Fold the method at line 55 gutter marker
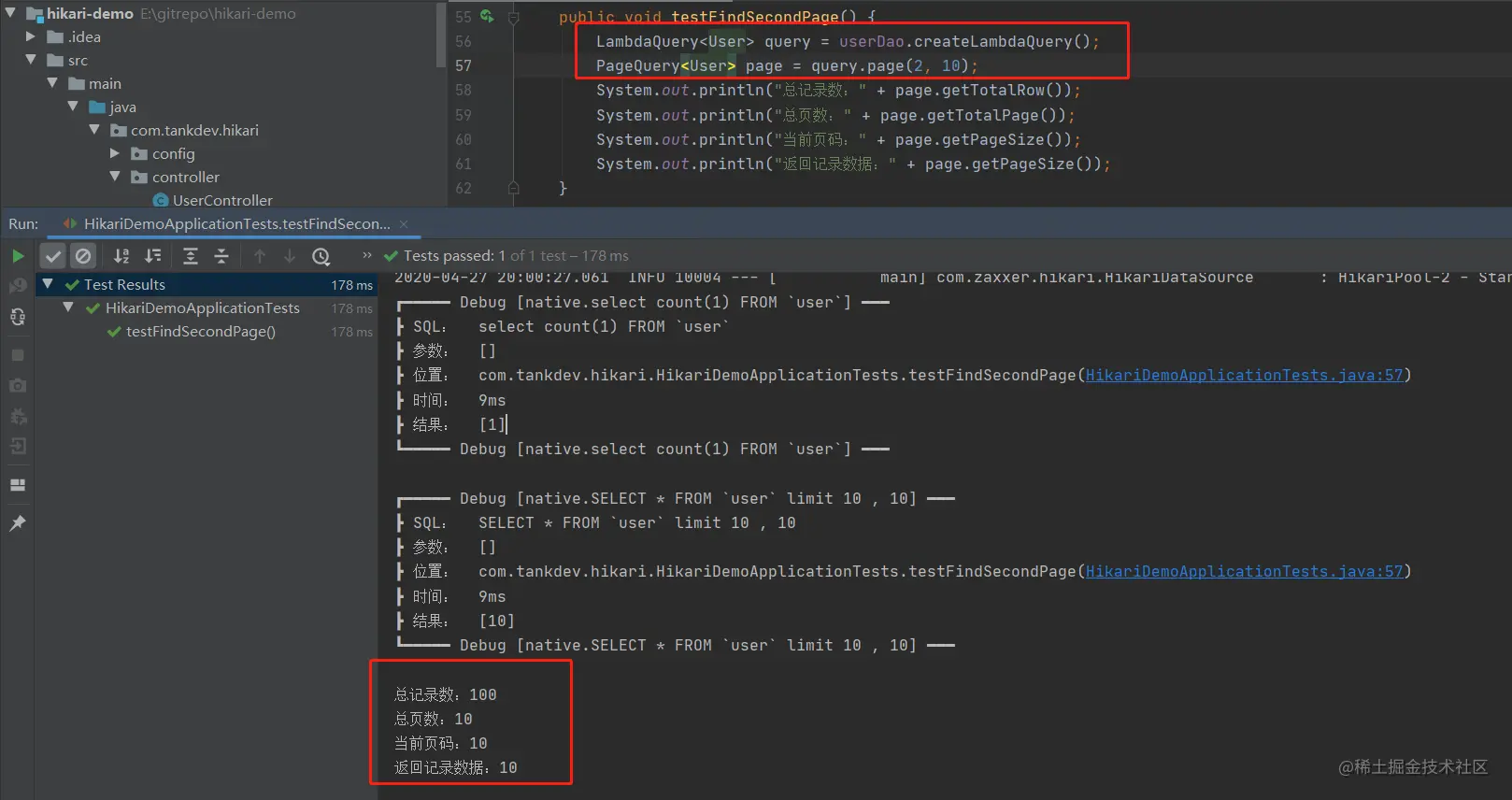The width and height of the screenshot is (1512, 800). coord(513,17)
